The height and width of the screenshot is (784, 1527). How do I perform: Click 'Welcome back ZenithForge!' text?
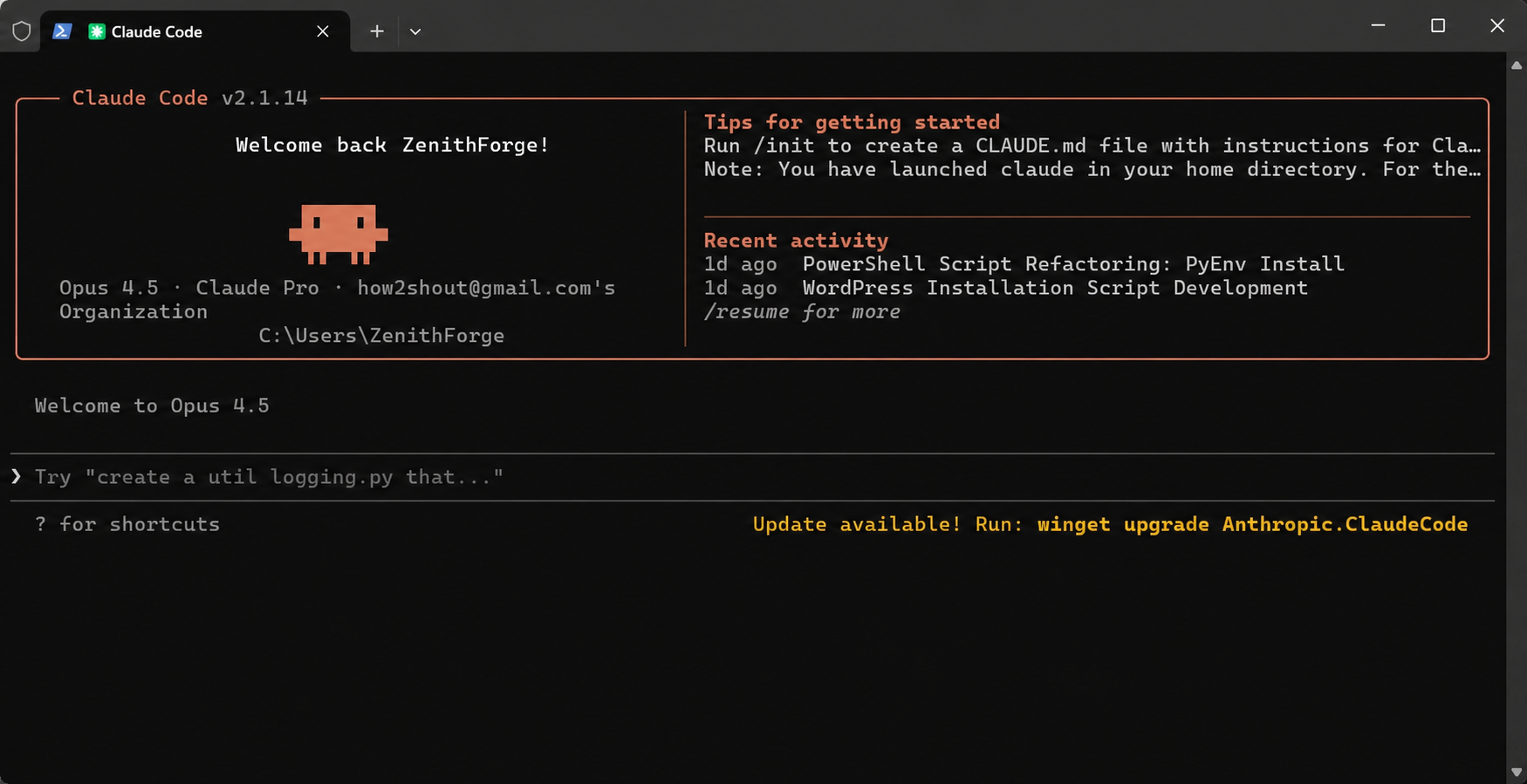click(393, 145)
